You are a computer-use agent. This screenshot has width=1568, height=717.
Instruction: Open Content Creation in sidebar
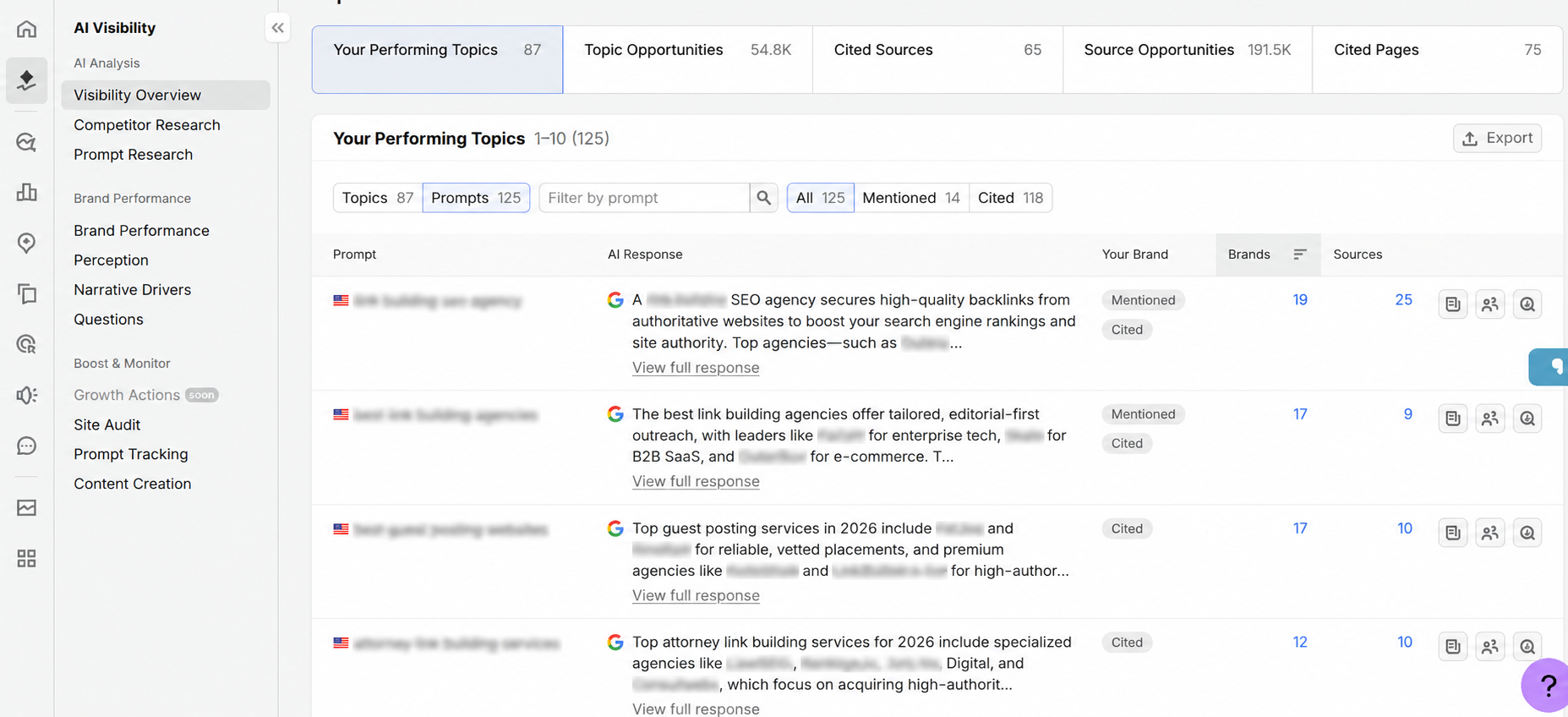click(x=133, y=484)
